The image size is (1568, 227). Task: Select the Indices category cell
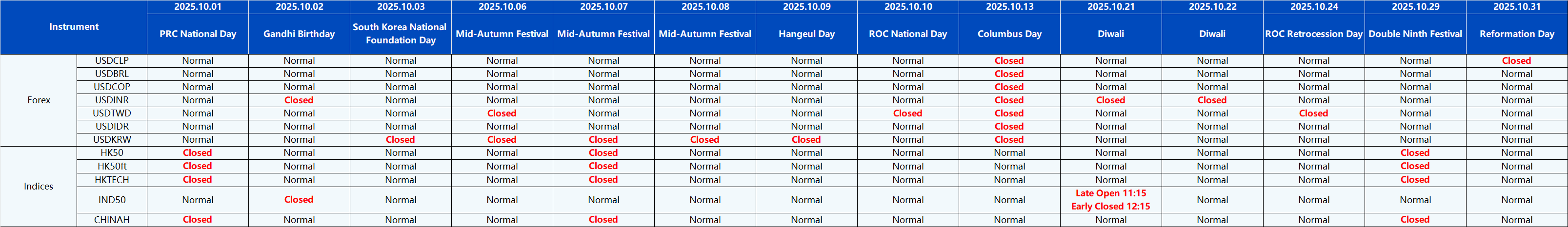click(39, 186)
